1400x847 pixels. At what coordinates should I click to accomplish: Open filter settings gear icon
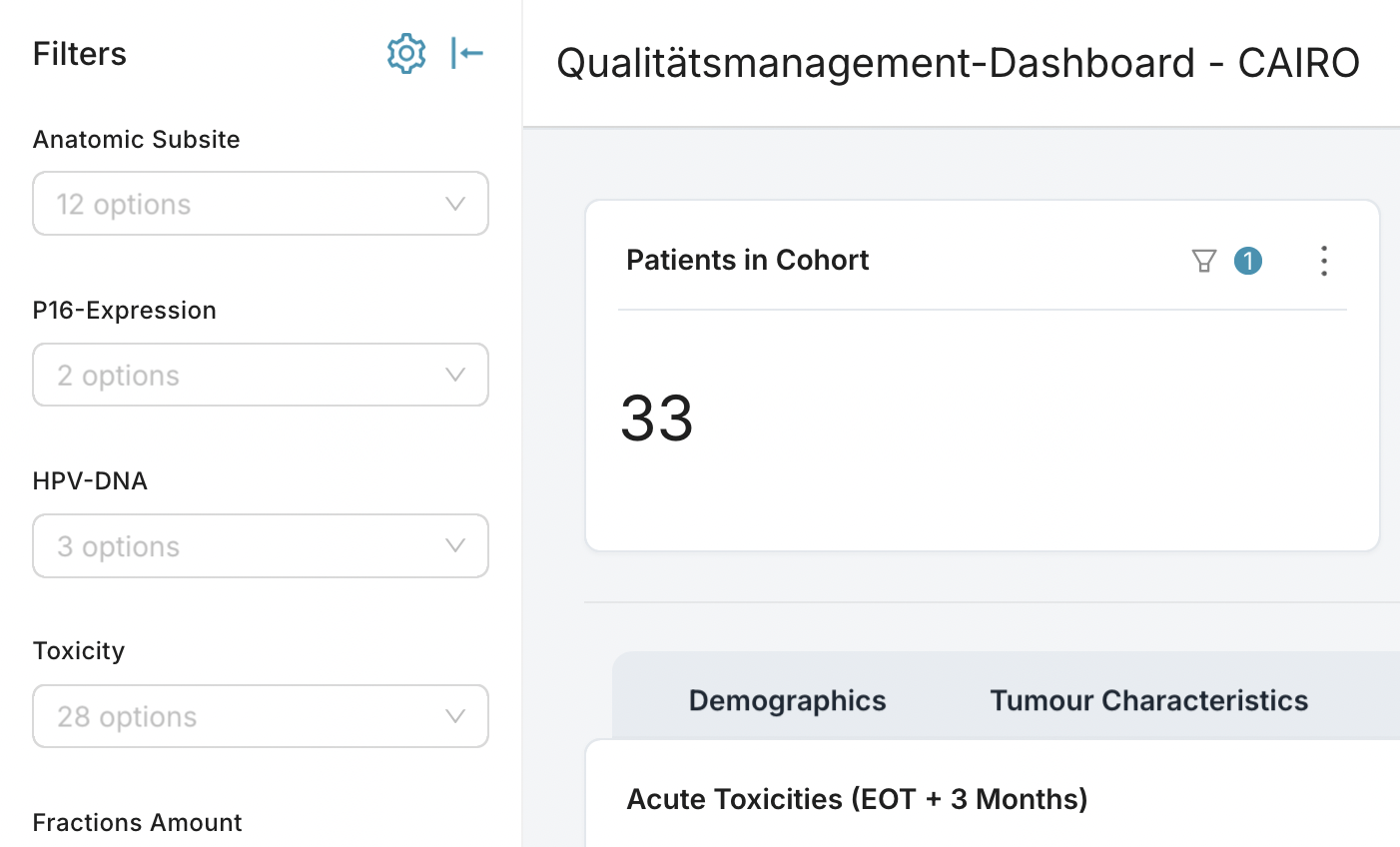point(406,53)
